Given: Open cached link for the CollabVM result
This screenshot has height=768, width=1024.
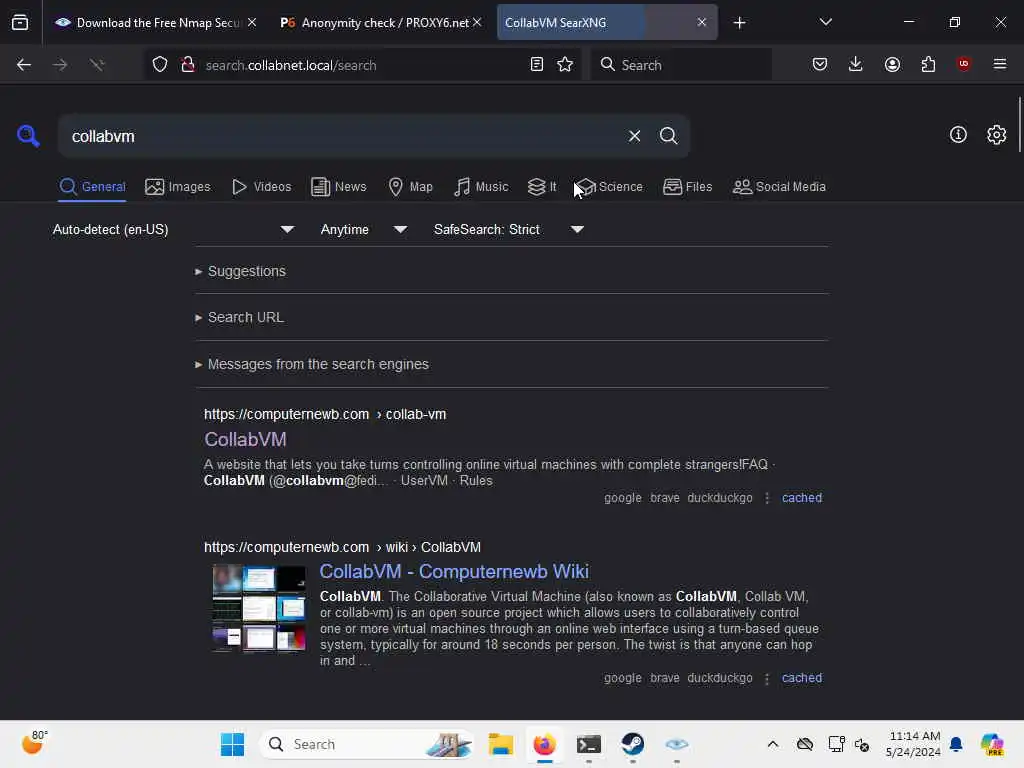Looking at the screenshot, I should (x=801, y=498).
